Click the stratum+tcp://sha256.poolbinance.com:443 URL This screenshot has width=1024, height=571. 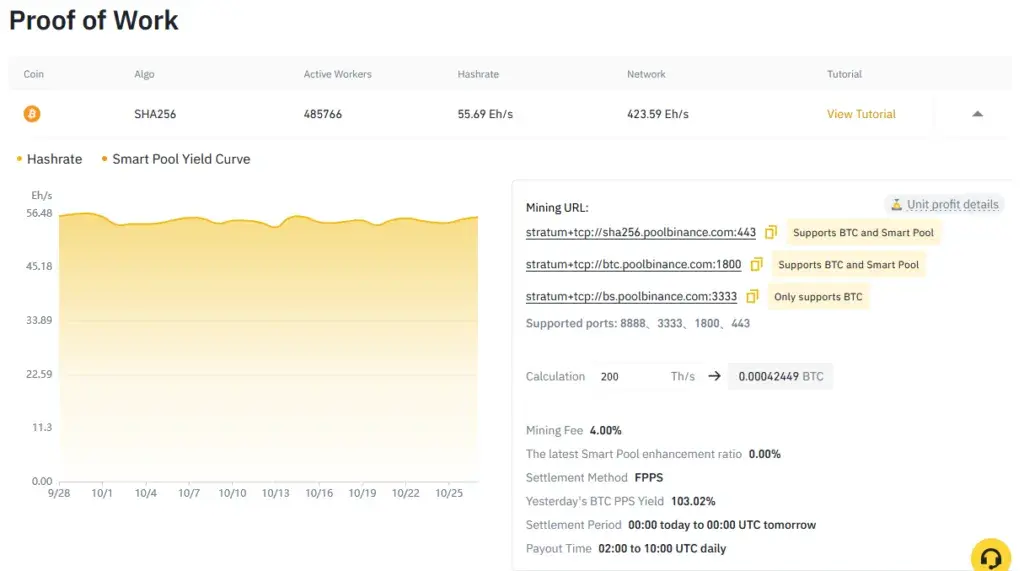coord(641,232)
